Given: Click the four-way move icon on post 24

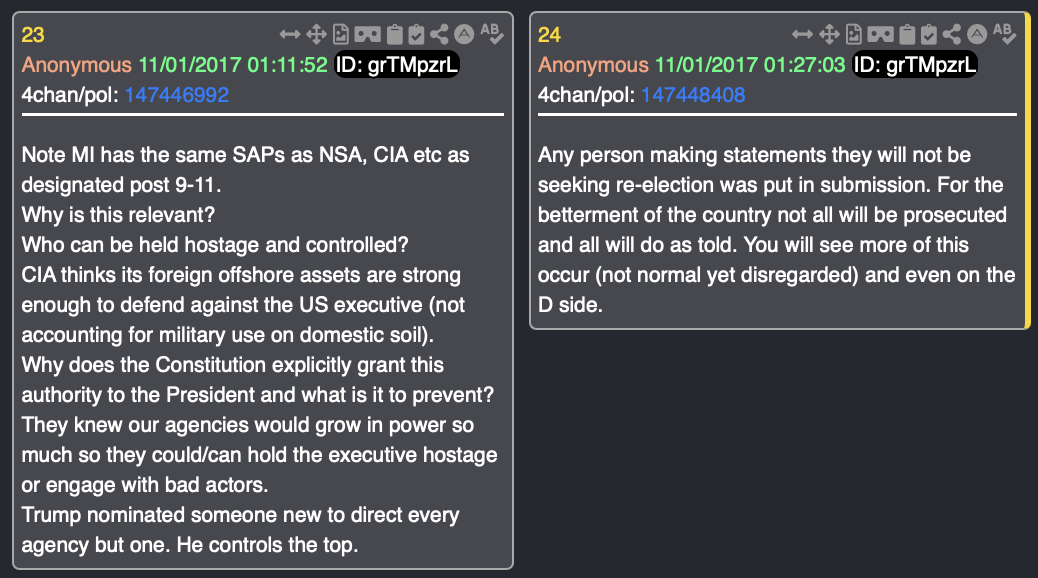Looking at the screenshot, I should point(830,34).
